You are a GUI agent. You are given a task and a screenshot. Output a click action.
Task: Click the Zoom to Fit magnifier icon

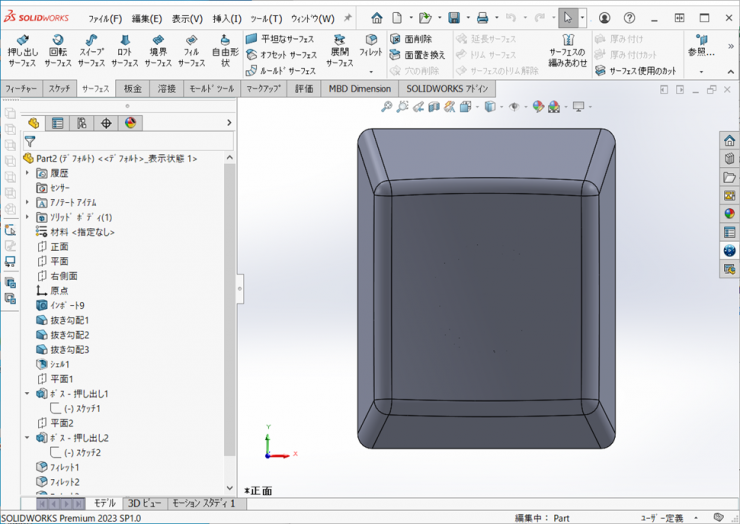(387, 107)
